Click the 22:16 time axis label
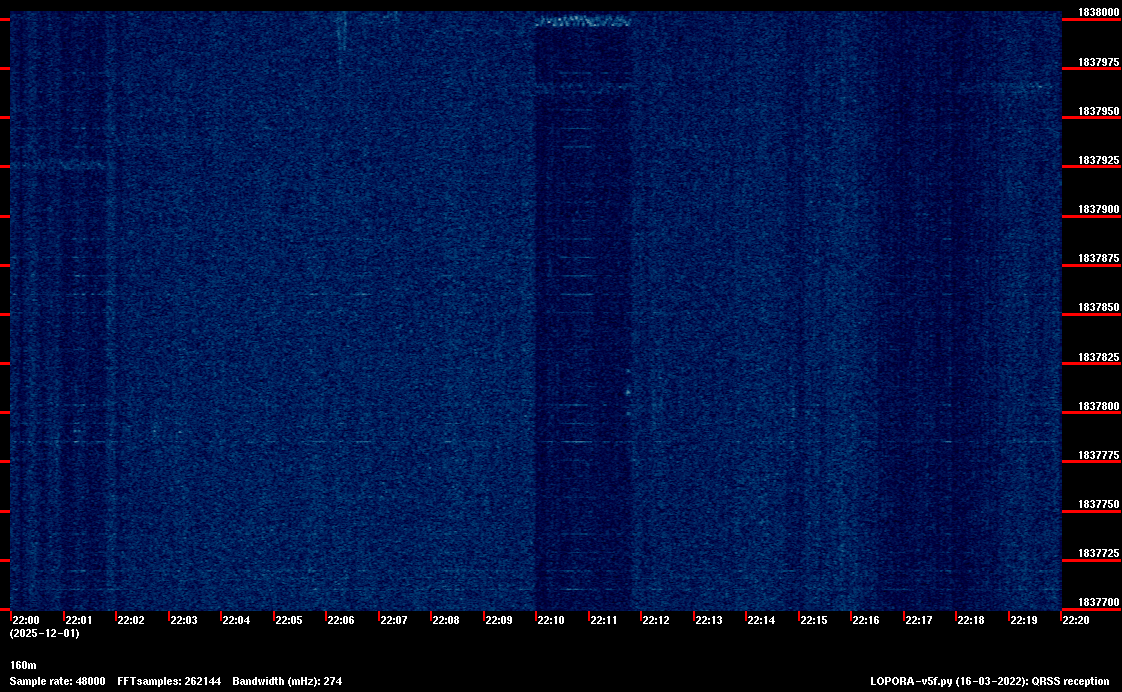This screenshot has height=692, width=1122. click(x=866, y=620)
